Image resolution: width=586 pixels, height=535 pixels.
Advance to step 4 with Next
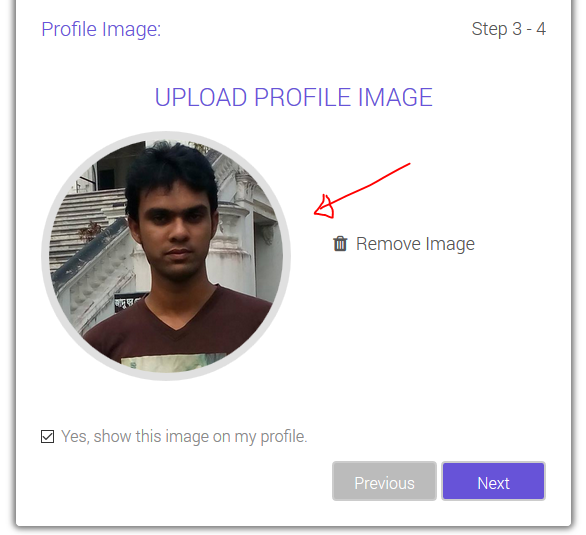click(493, 481)
